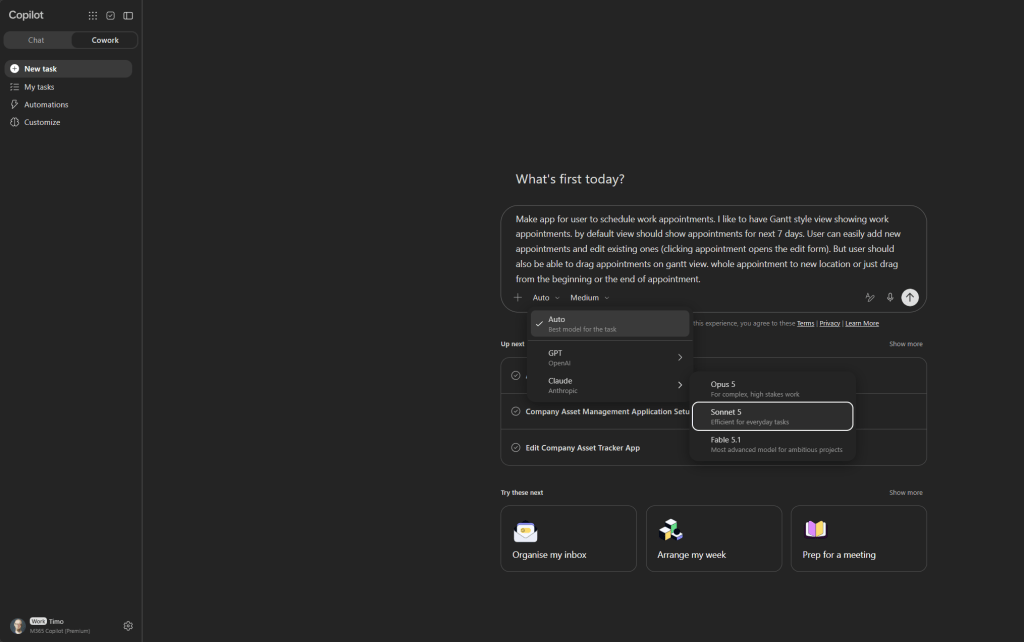
Task: Collapse the sidebar with the panel icon
Action: coord(128,16)
